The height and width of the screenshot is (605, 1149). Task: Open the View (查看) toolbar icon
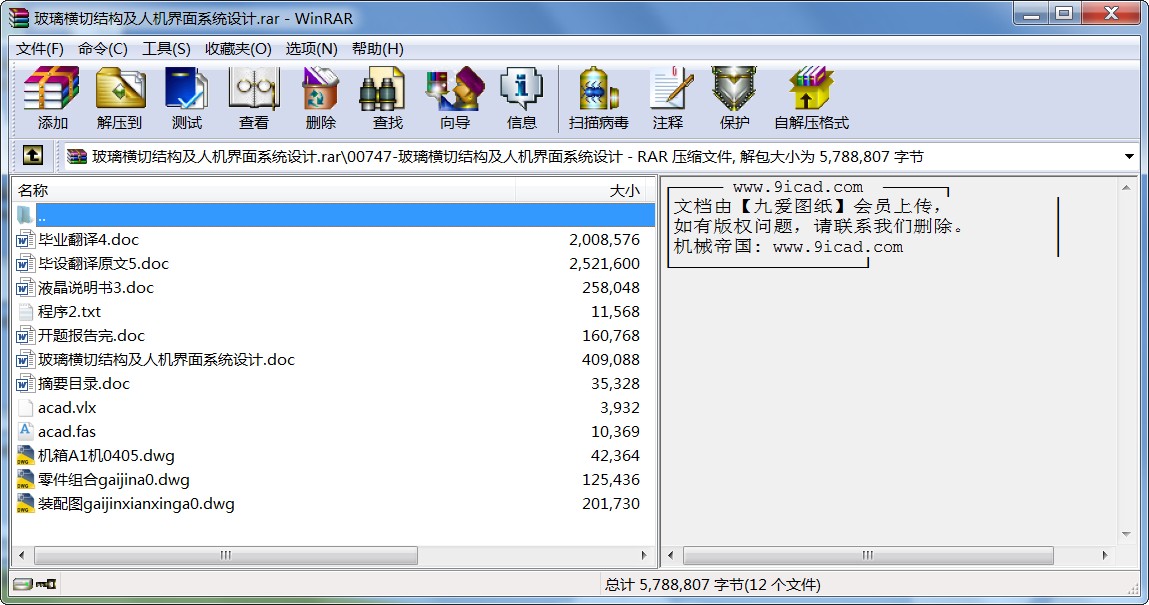click(253, 90)
